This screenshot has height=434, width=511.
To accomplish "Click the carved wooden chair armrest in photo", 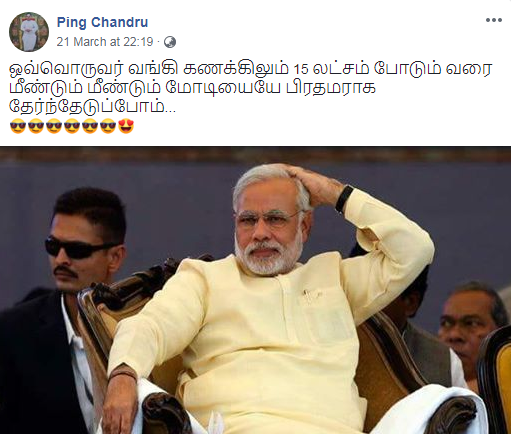I will 163,412.
